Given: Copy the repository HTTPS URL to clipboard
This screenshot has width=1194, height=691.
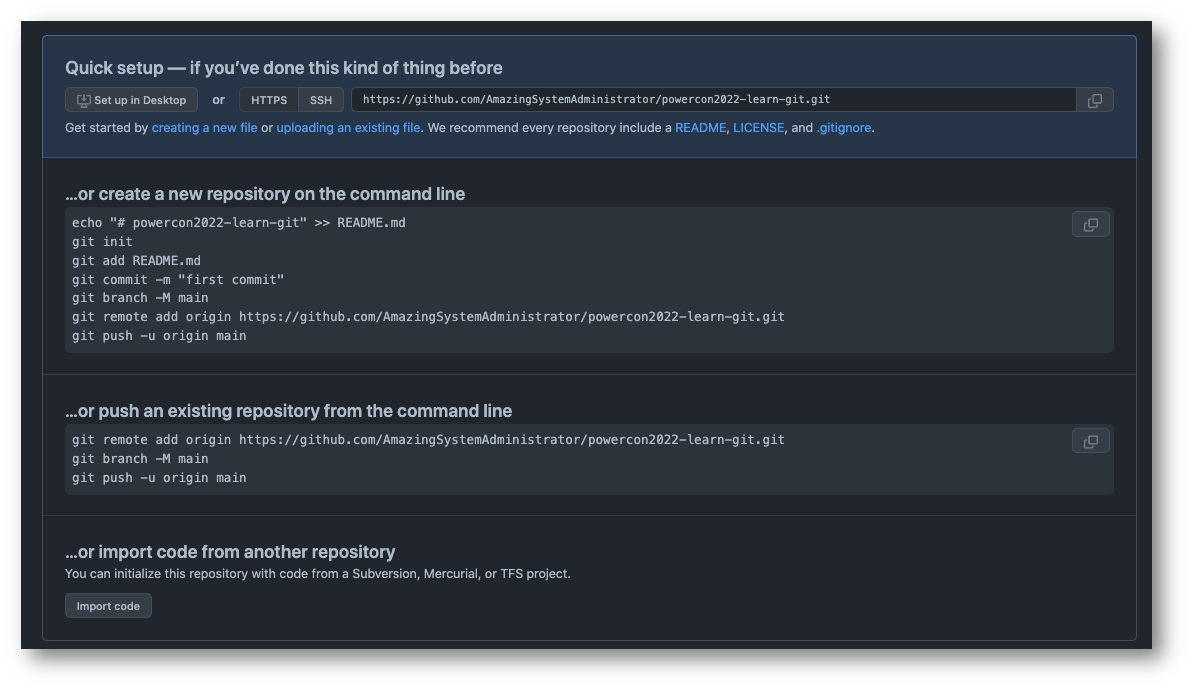Looking at the screenshot, I should [1095, 100].
